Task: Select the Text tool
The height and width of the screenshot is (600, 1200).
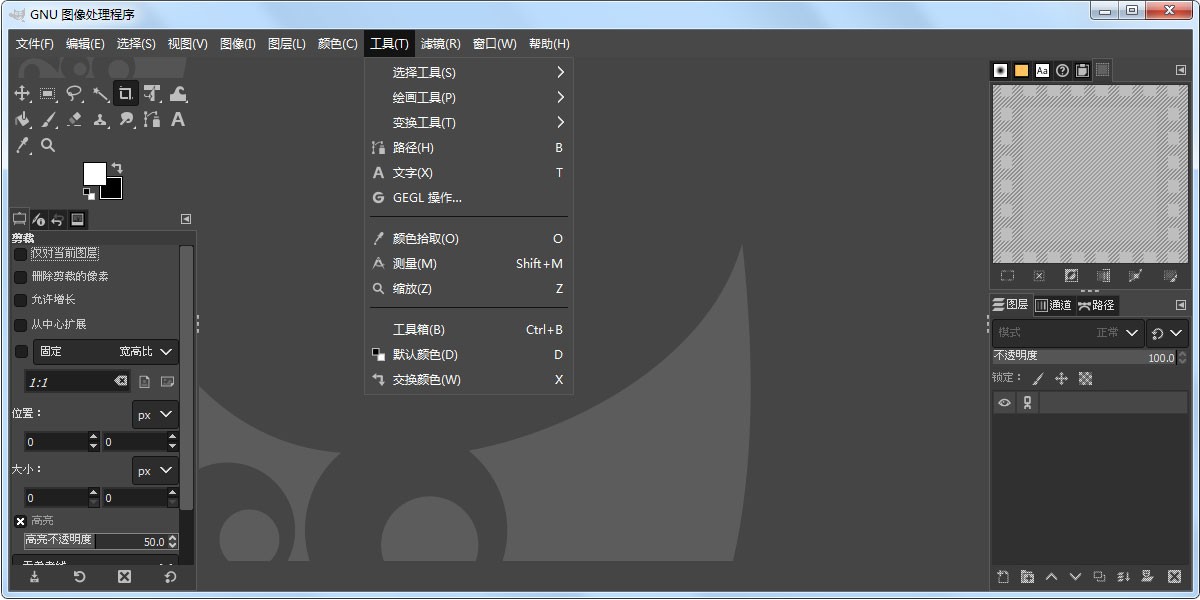Action: pyautogui.click(x=178, y=119)
